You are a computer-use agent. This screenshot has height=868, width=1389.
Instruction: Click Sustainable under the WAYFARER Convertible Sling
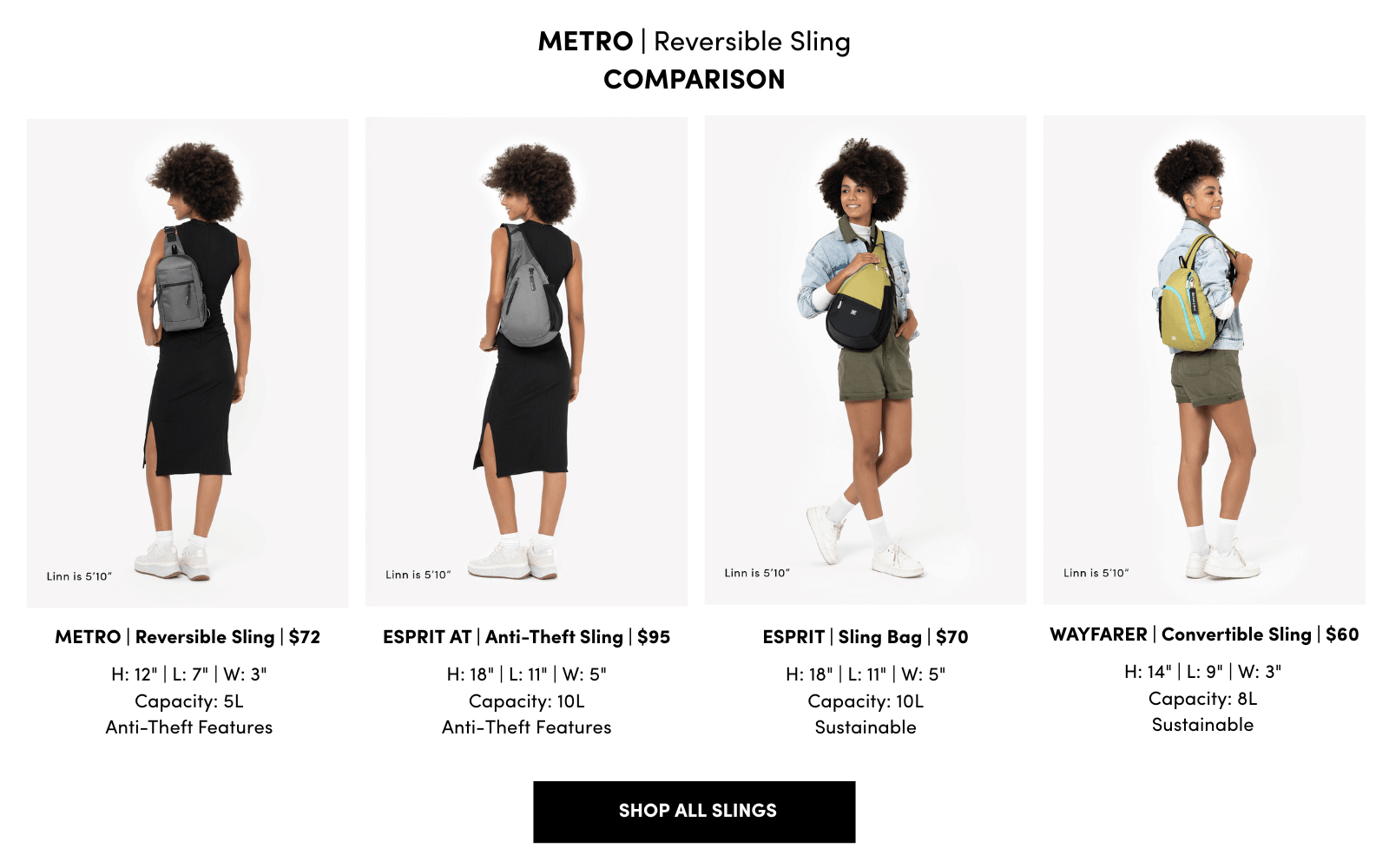(x=1202, y=725)
